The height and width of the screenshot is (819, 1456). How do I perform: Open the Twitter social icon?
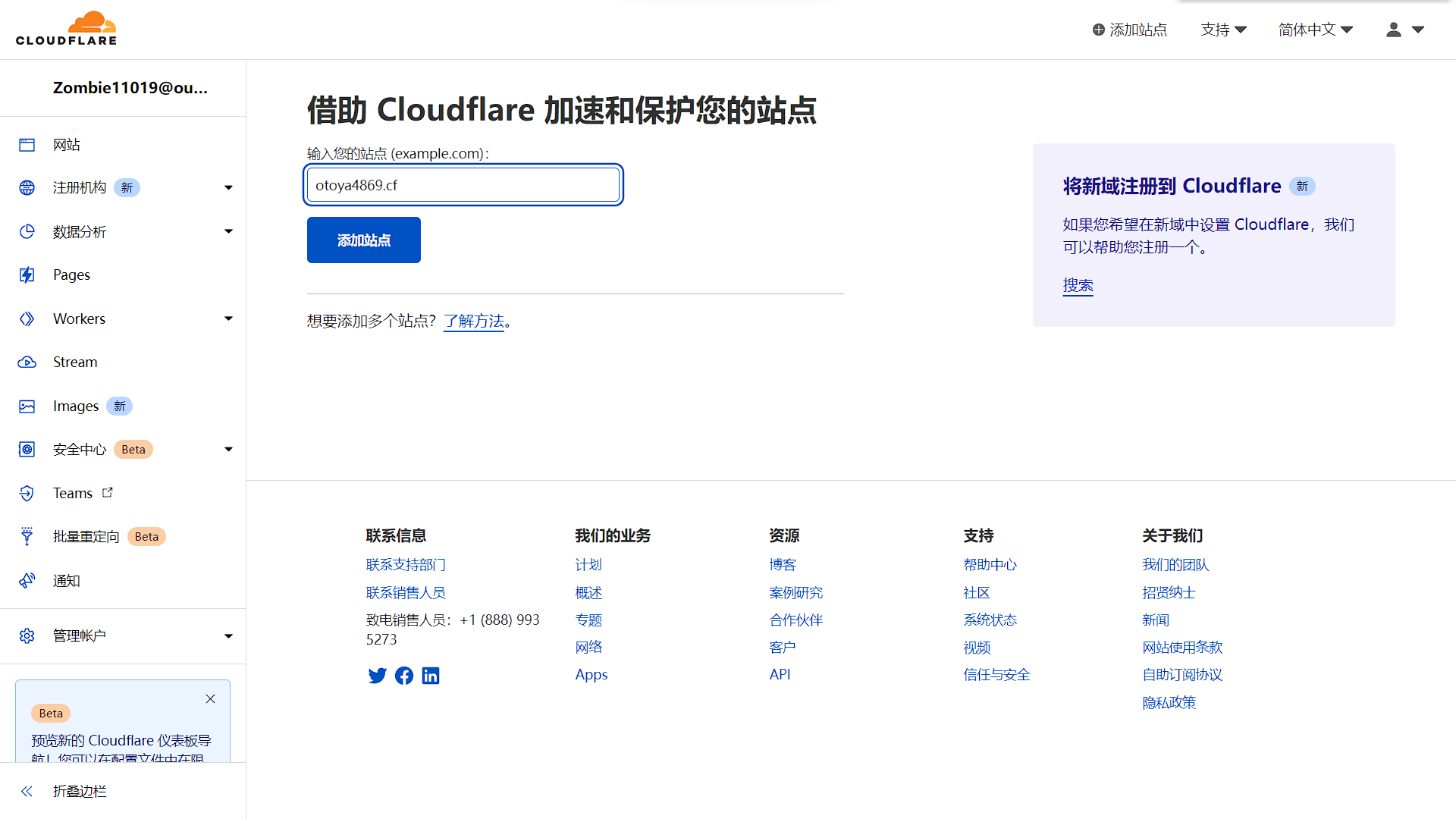point(377,676)
